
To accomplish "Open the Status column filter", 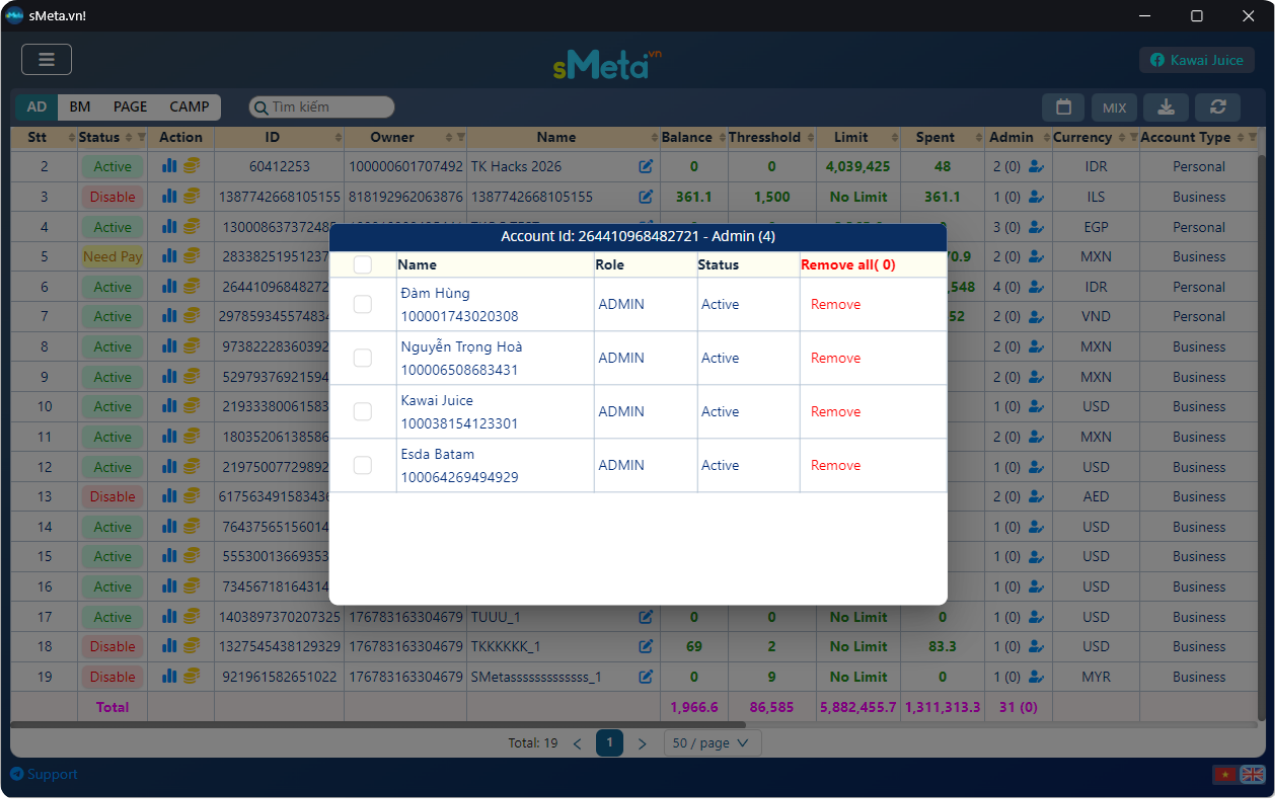I will [142, 137].
